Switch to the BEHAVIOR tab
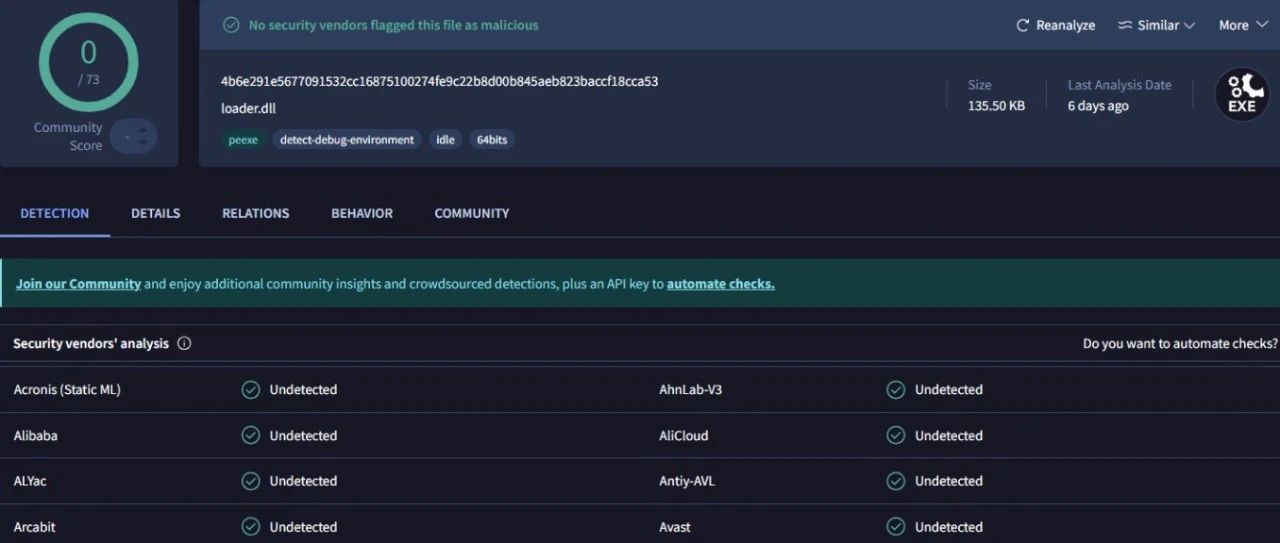The image size is (1280, 543). [362, 213]
